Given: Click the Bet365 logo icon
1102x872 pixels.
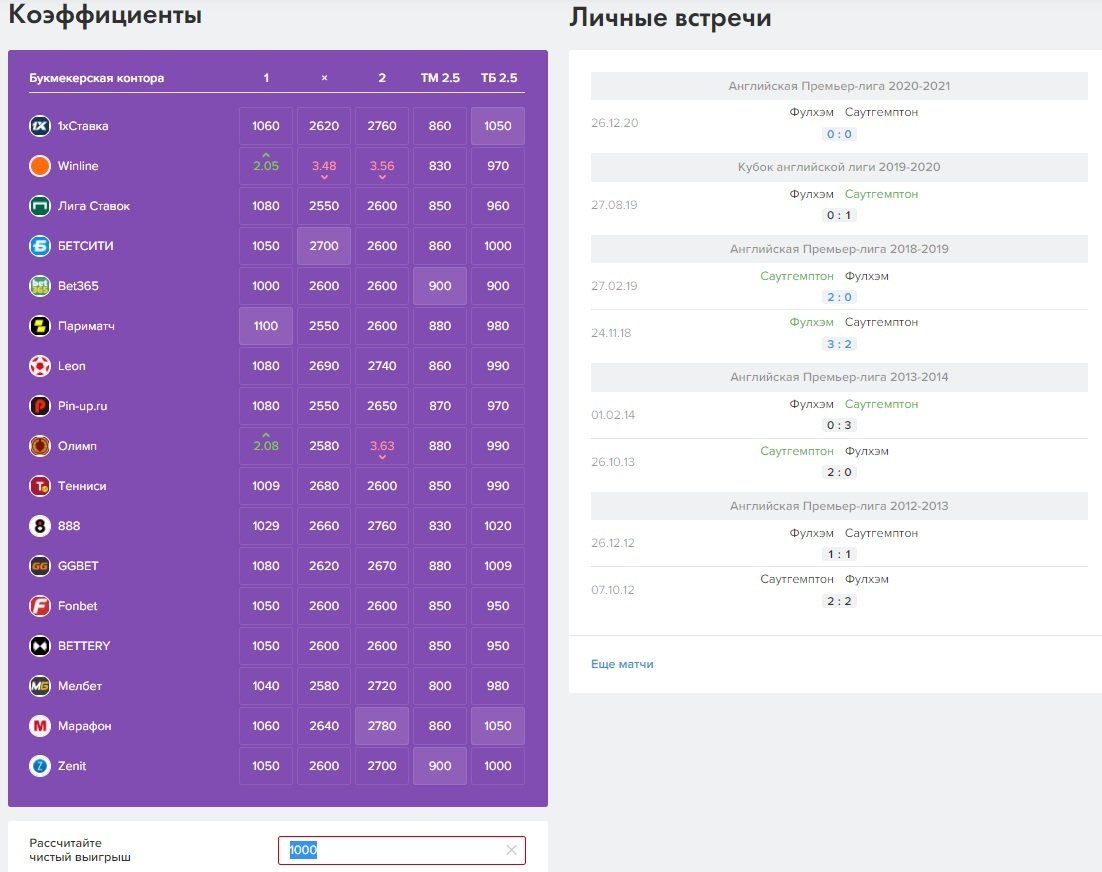Looking at the screenshot, I should pyautogui.click(x=40, y=286).
